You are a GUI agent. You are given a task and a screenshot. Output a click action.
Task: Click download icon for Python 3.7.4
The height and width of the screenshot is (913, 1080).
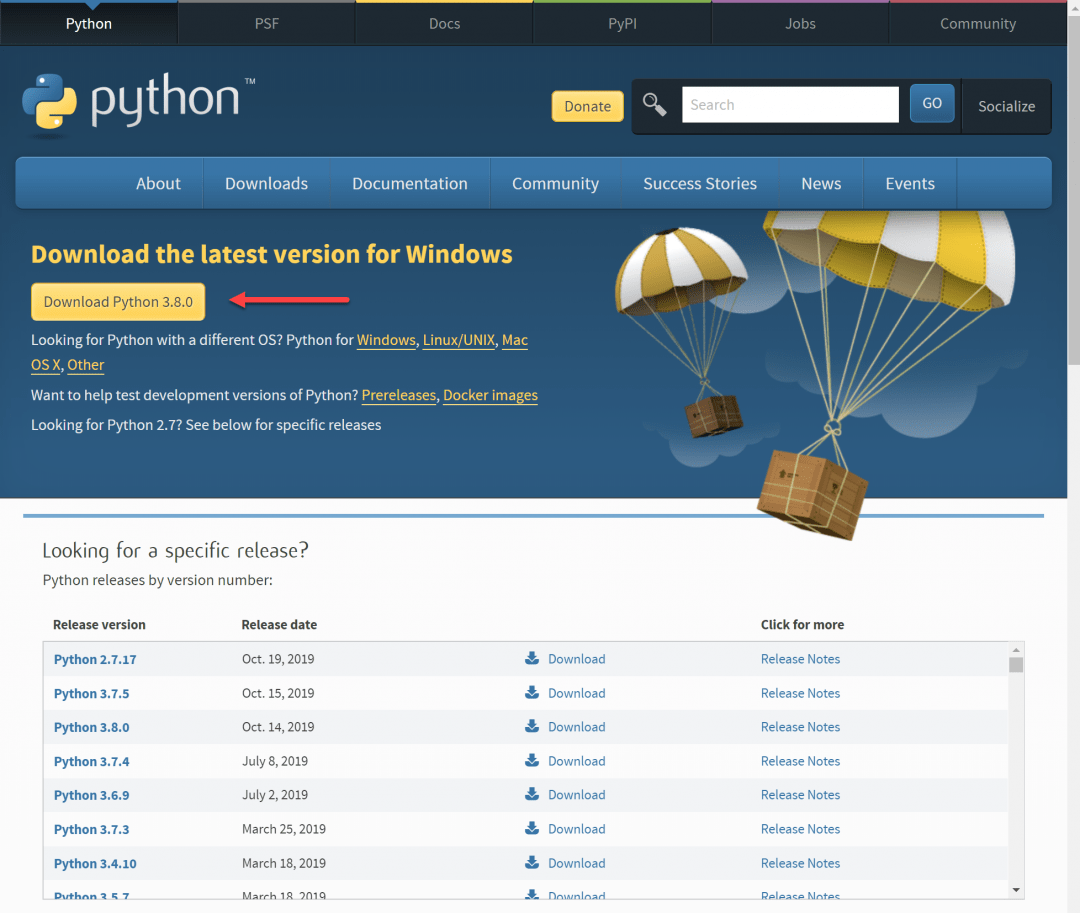(532, 761)
